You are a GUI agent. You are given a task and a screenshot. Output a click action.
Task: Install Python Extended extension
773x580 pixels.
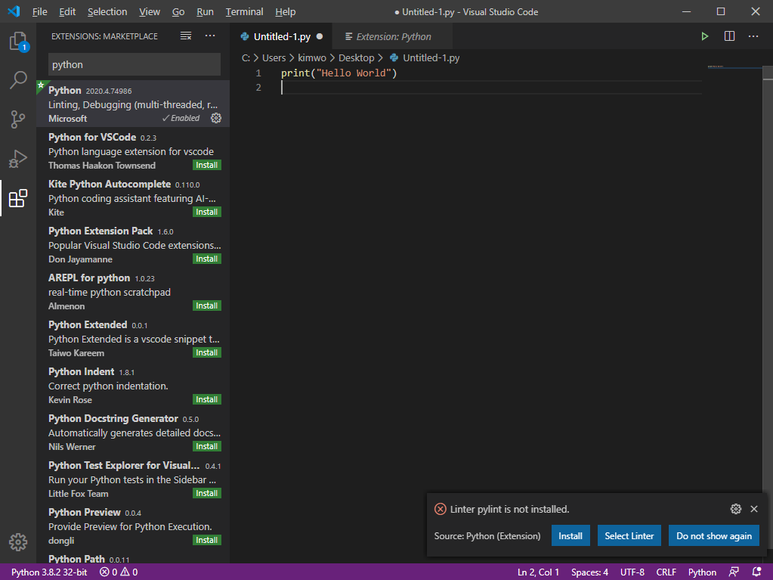(207, 352)
